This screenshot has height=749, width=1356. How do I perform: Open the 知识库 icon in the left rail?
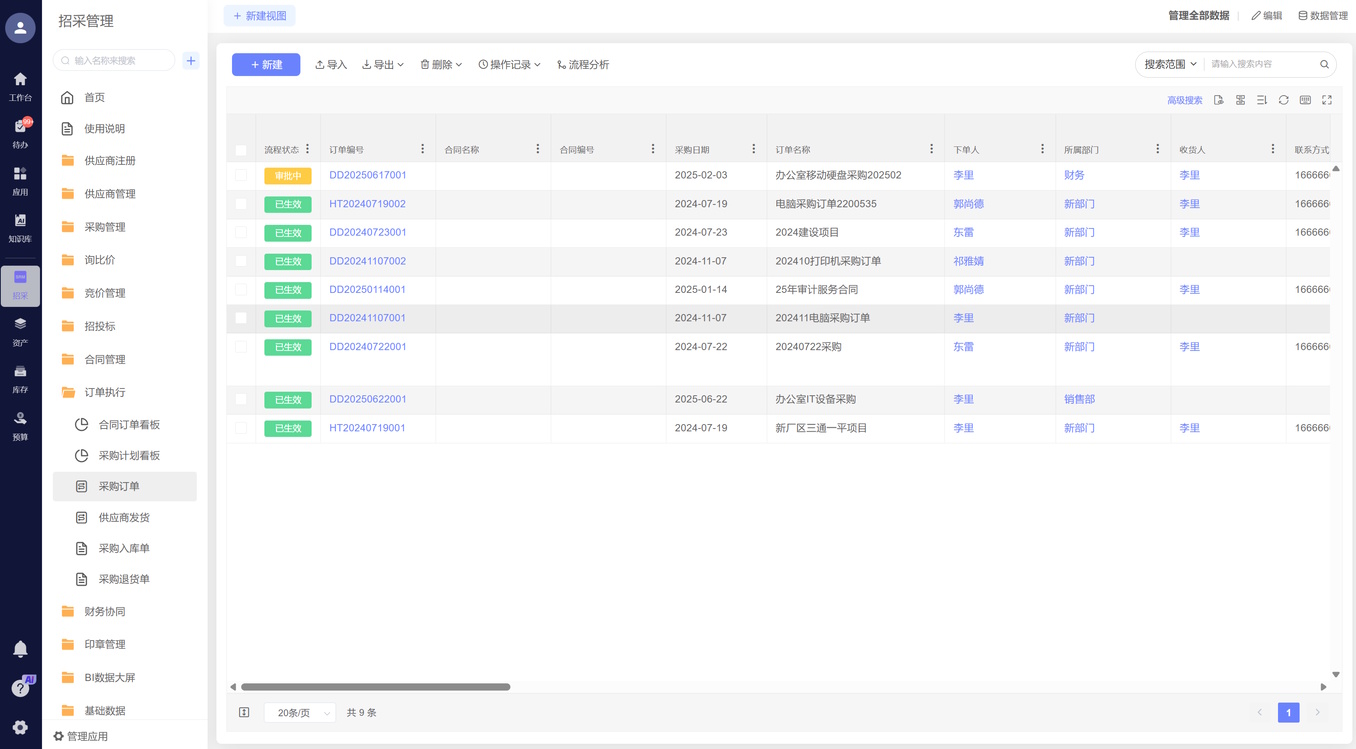pos(20,227)
